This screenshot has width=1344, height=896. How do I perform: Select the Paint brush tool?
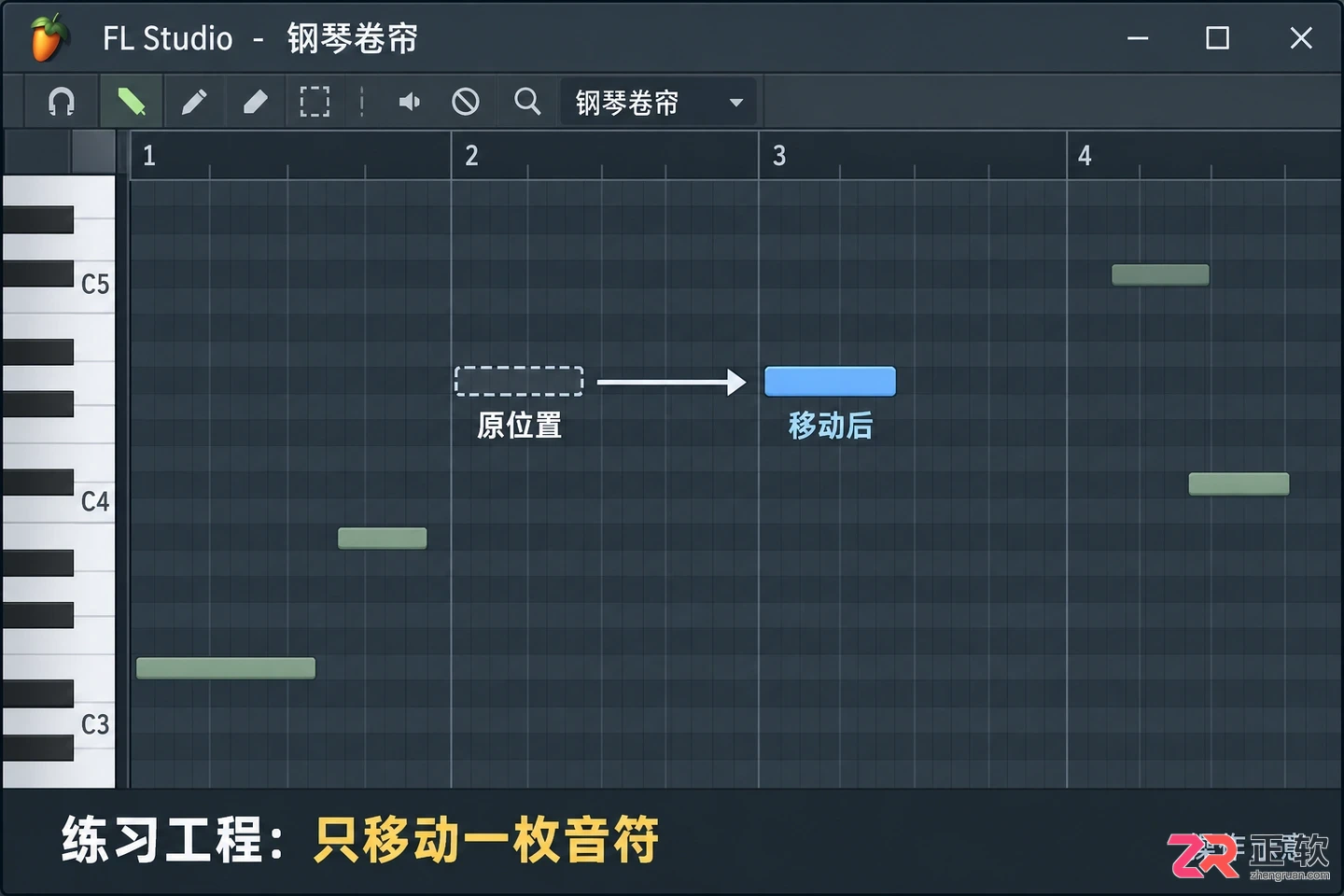[194, 101]
